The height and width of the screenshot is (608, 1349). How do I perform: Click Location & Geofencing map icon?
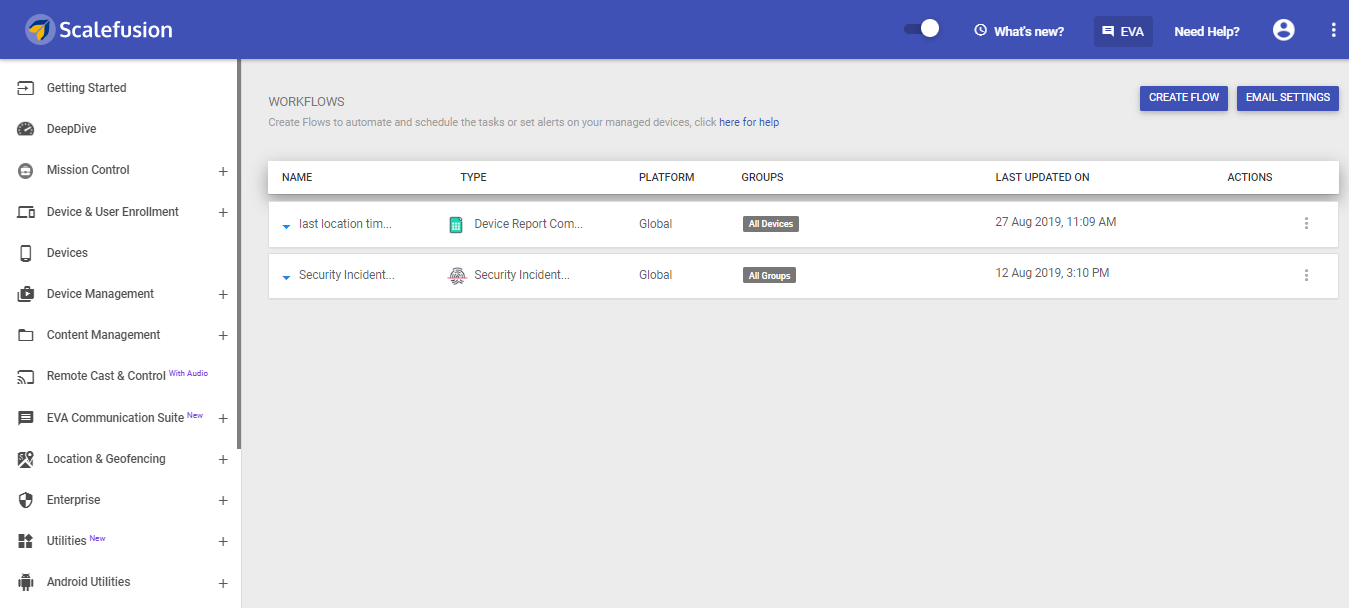pyautogui.click(x=26, y=459)
